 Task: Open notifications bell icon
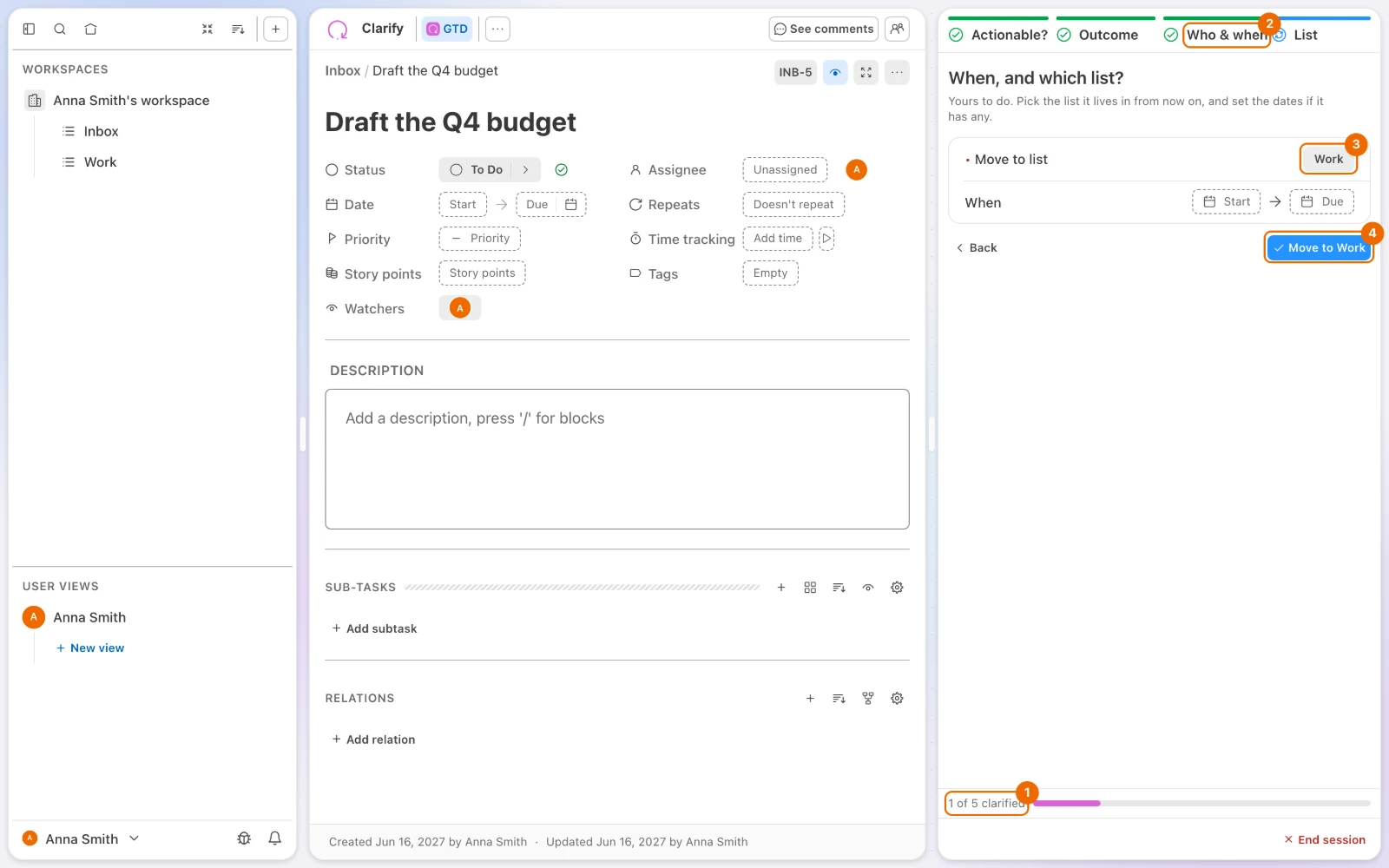pos(274,838)
